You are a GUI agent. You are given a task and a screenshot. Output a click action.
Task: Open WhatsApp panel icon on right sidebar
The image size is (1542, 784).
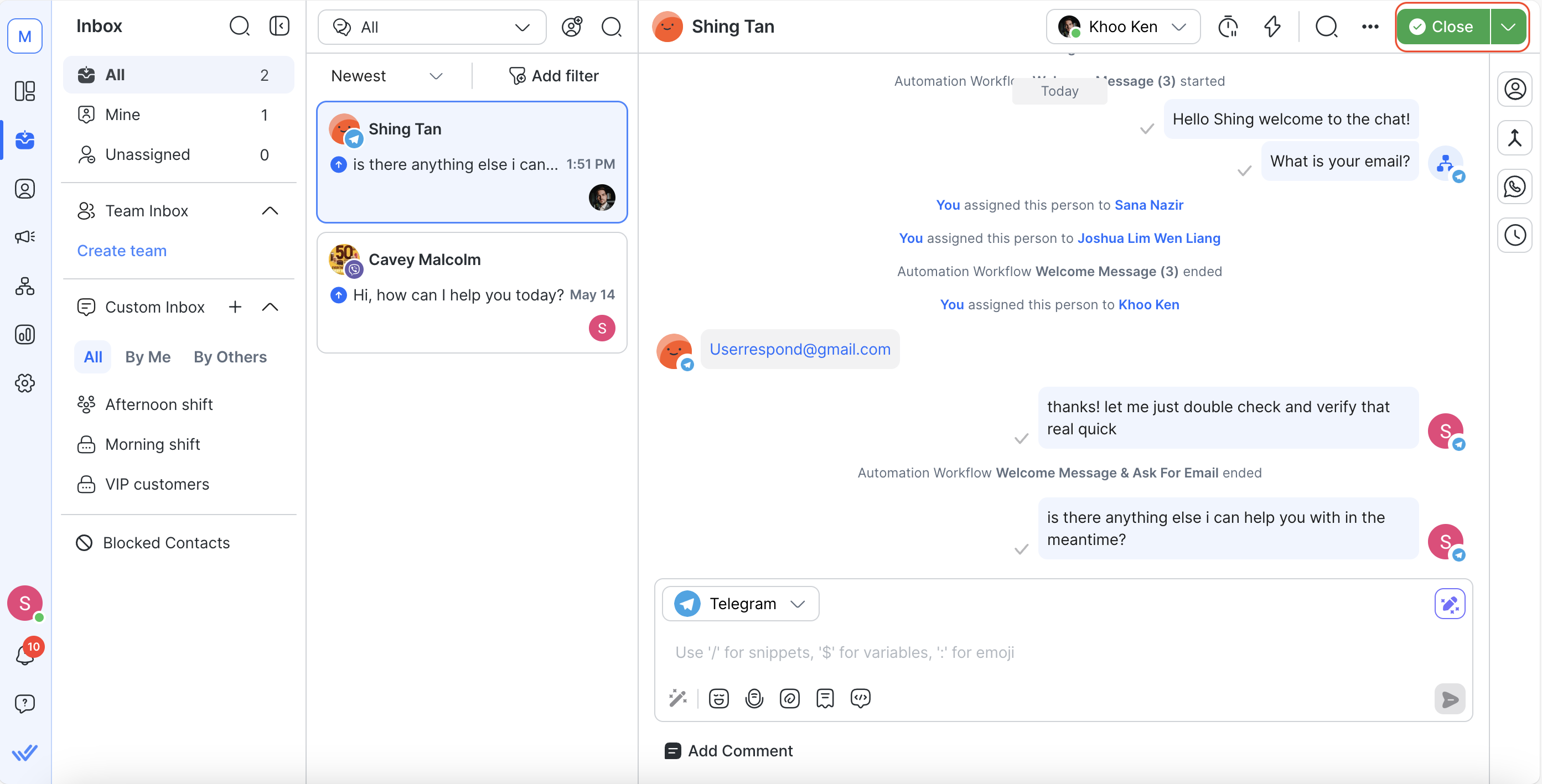click(1514, 186)
